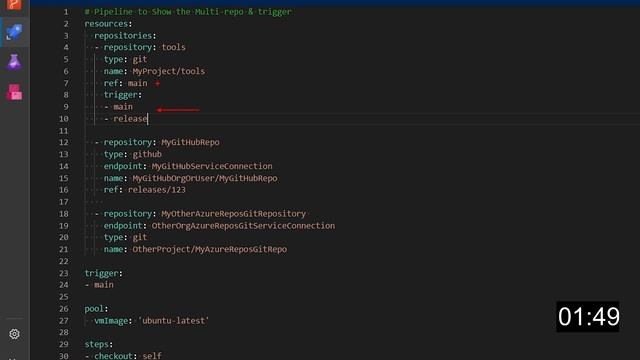Screen dimensions: 640x360
Task: Click the 'steps:' key on line 29
Action: coord(99,344)
